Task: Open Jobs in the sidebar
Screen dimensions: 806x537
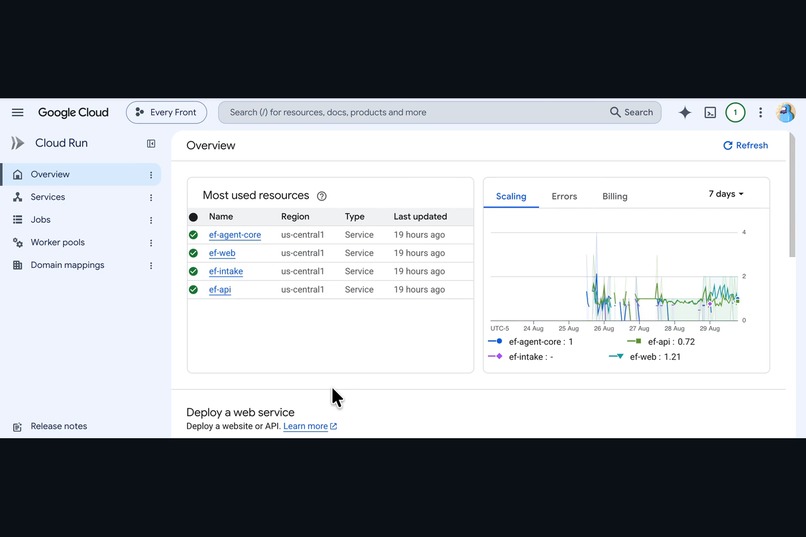Action: coord(41,219)
